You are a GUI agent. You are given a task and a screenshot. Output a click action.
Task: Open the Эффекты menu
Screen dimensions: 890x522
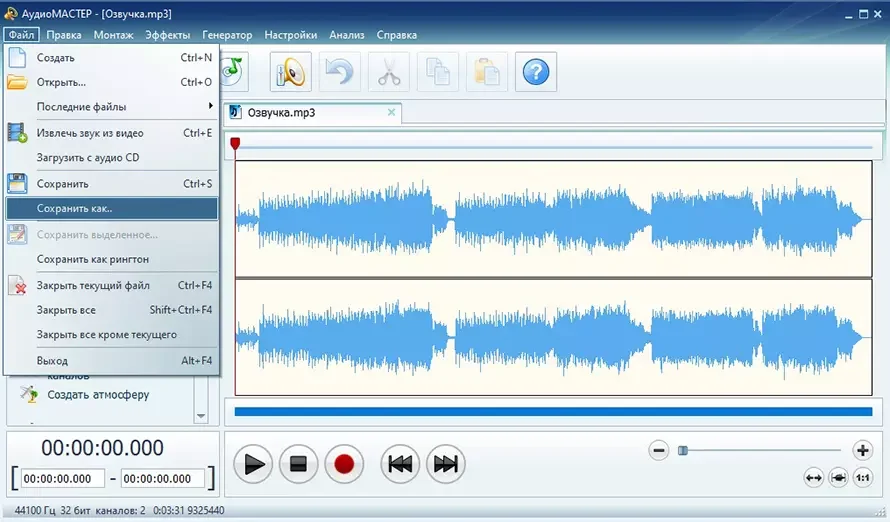(x=167, y=35)
